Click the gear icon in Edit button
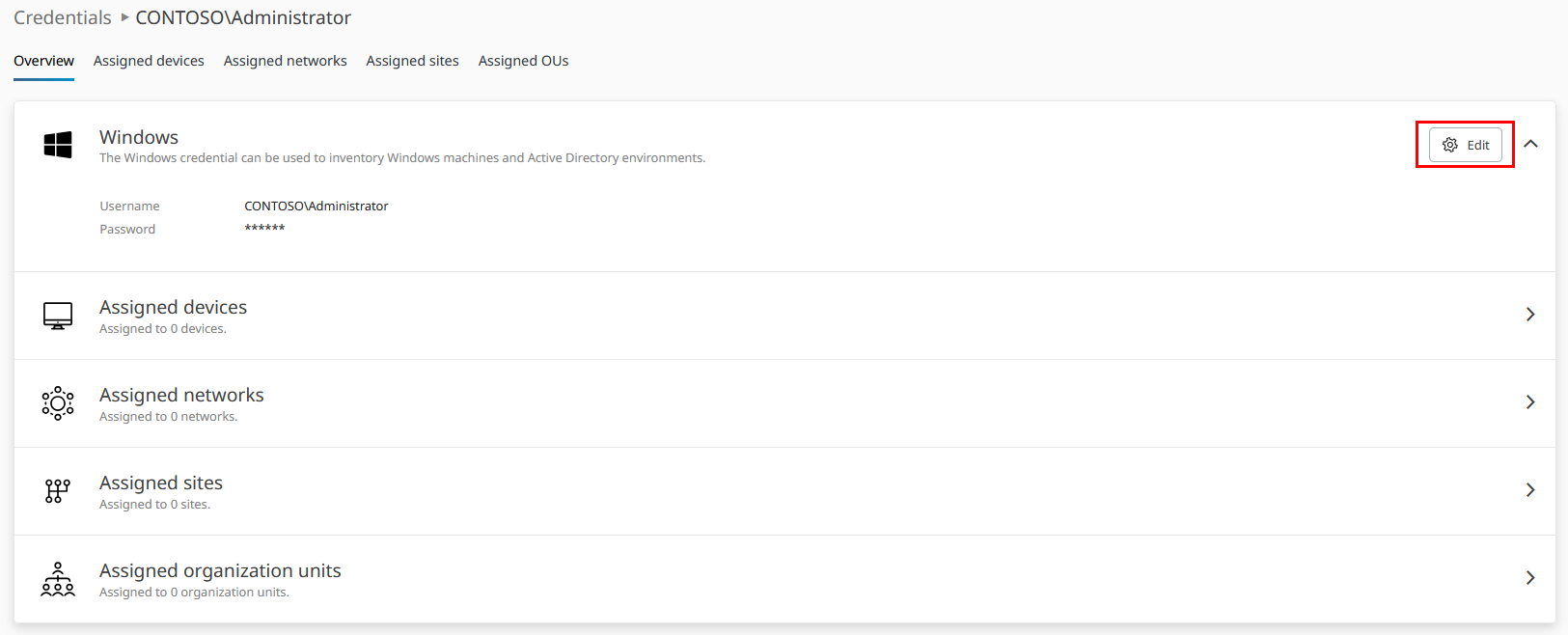Screen dimensions: 1568x635 coord(1449,145)
